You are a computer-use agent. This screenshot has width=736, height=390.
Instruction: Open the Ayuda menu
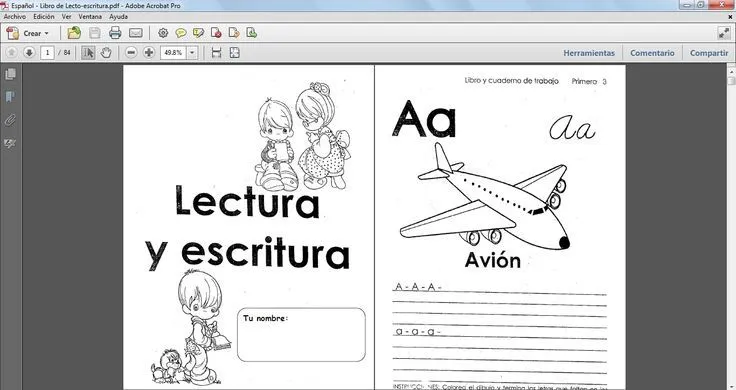pos(118,16)
